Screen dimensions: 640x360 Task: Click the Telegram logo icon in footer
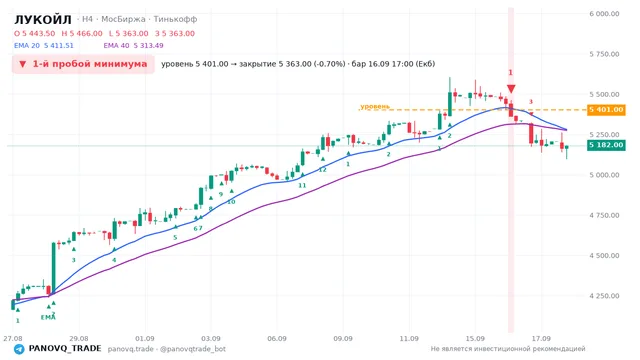click(x=19, y=349)
